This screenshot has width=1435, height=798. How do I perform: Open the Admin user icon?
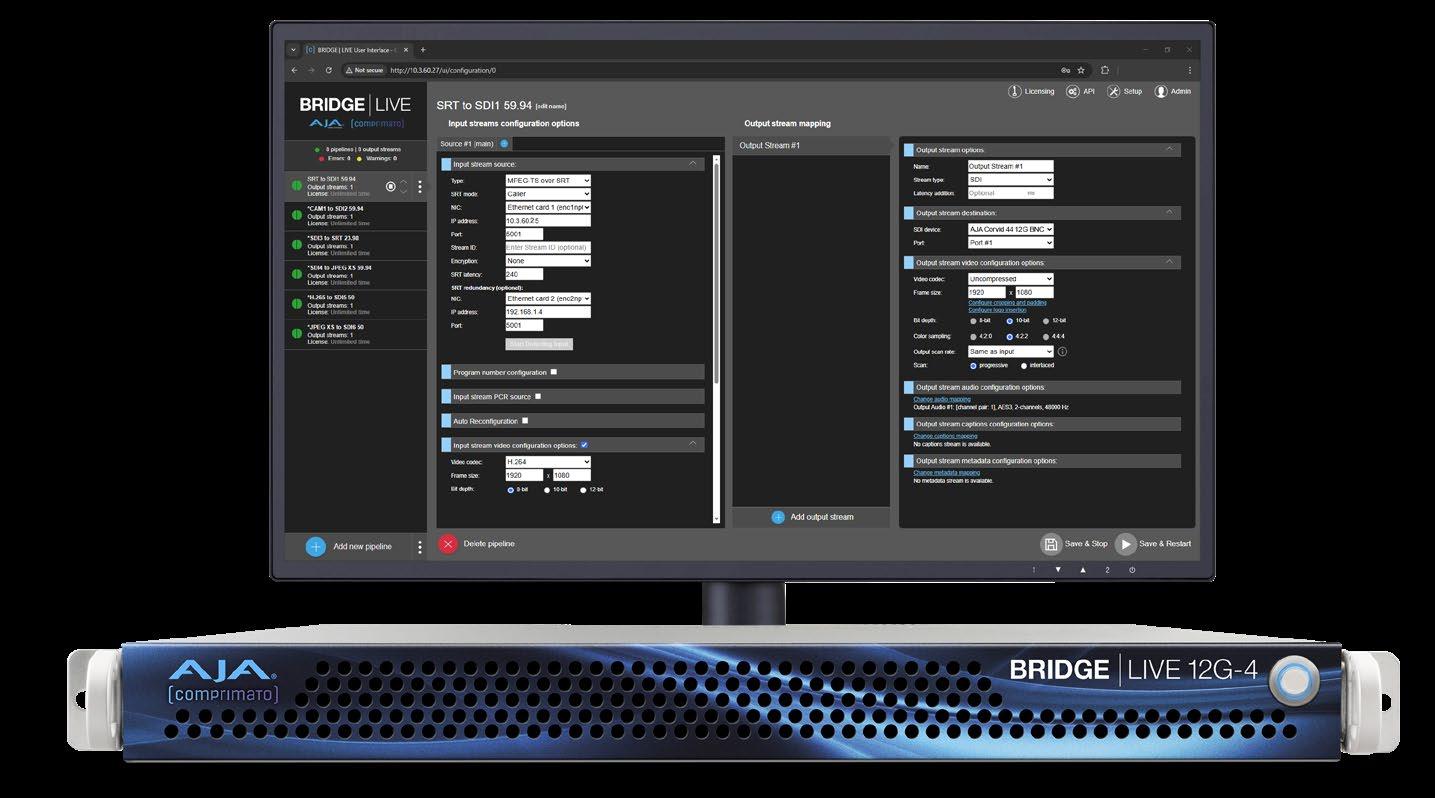click(x=1161, y=91)
